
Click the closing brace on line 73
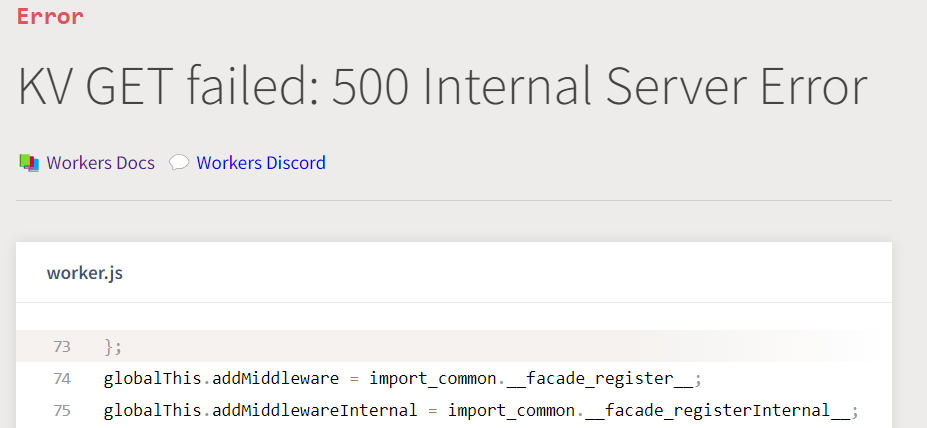[x=112, y=346]
